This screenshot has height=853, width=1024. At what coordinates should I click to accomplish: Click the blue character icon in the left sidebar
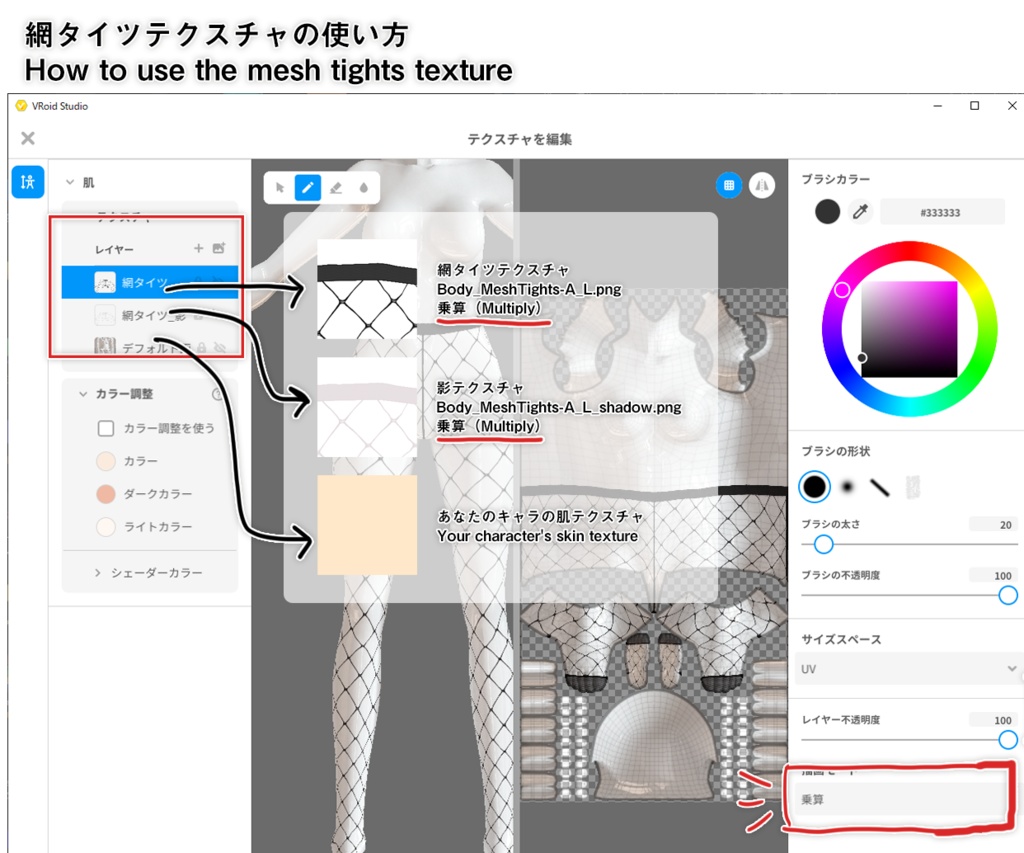click(x=26, y=183)
